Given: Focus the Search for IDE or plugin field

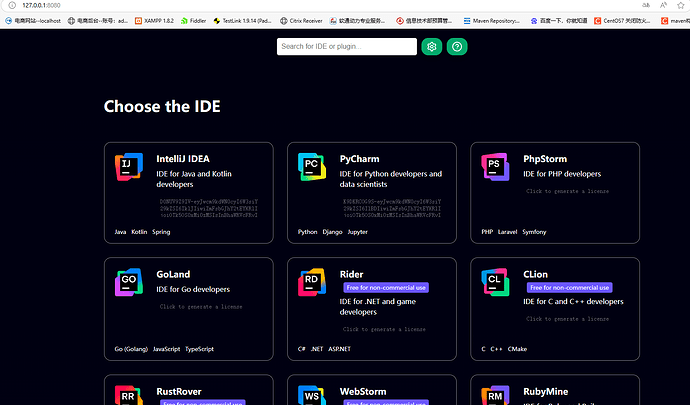Looking at the screenshot, I should [347, 47].
